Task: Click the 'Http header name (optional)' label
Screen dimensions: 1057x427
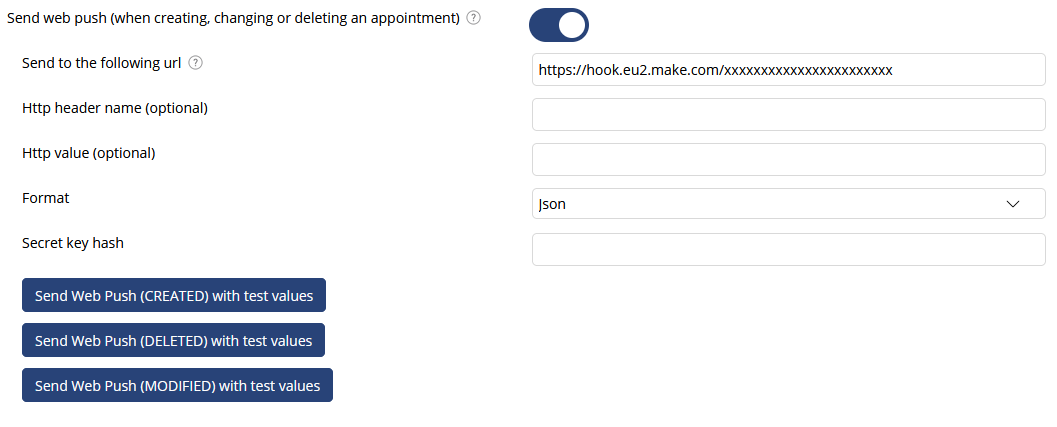Action: pyautogui.click(x=115, y=108)
